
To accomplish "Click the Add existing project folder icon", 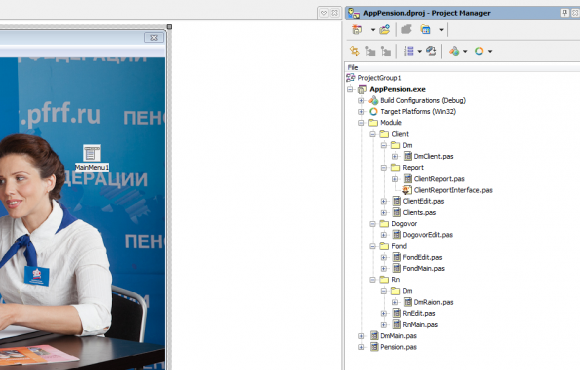I will (x=384, y=29).
